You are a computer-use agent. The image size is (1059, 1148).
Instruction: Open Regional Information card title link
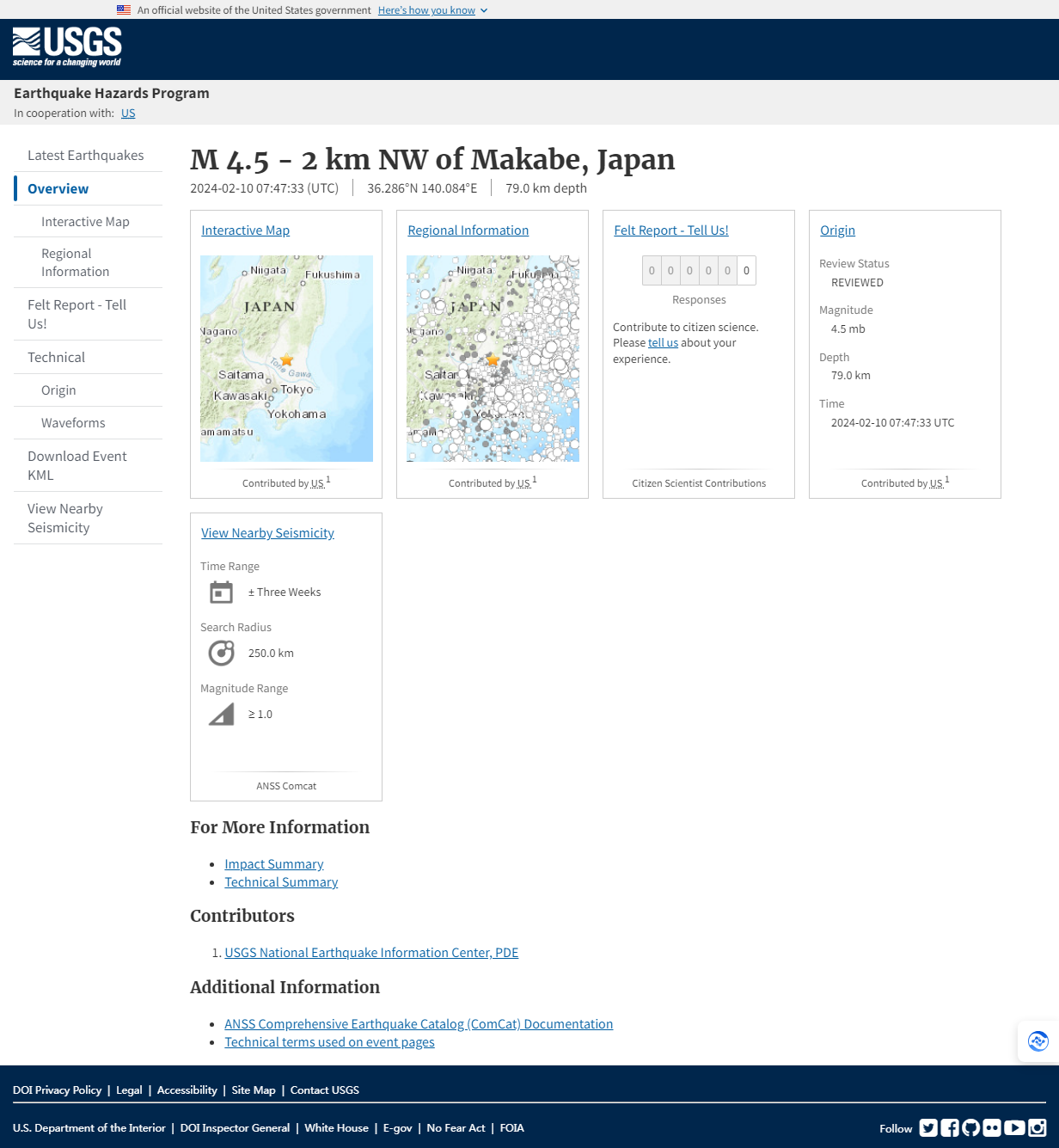tap(468, 230)
